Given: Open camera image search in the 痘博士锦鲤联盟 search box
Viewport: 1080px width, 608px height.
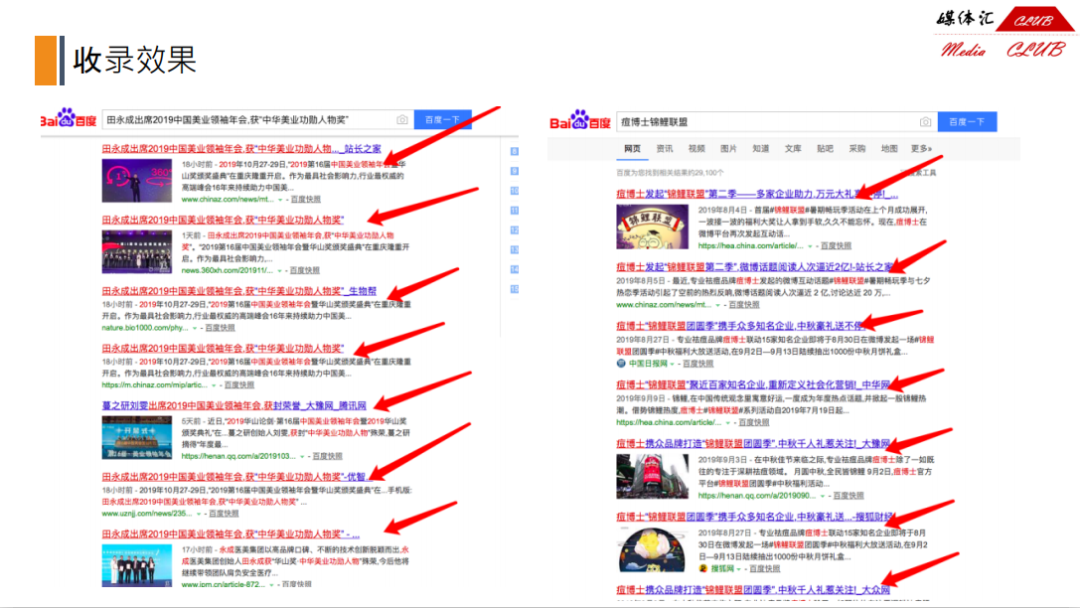Looking at the screenshot, I should pyautogui.click(x=925, y=122).
